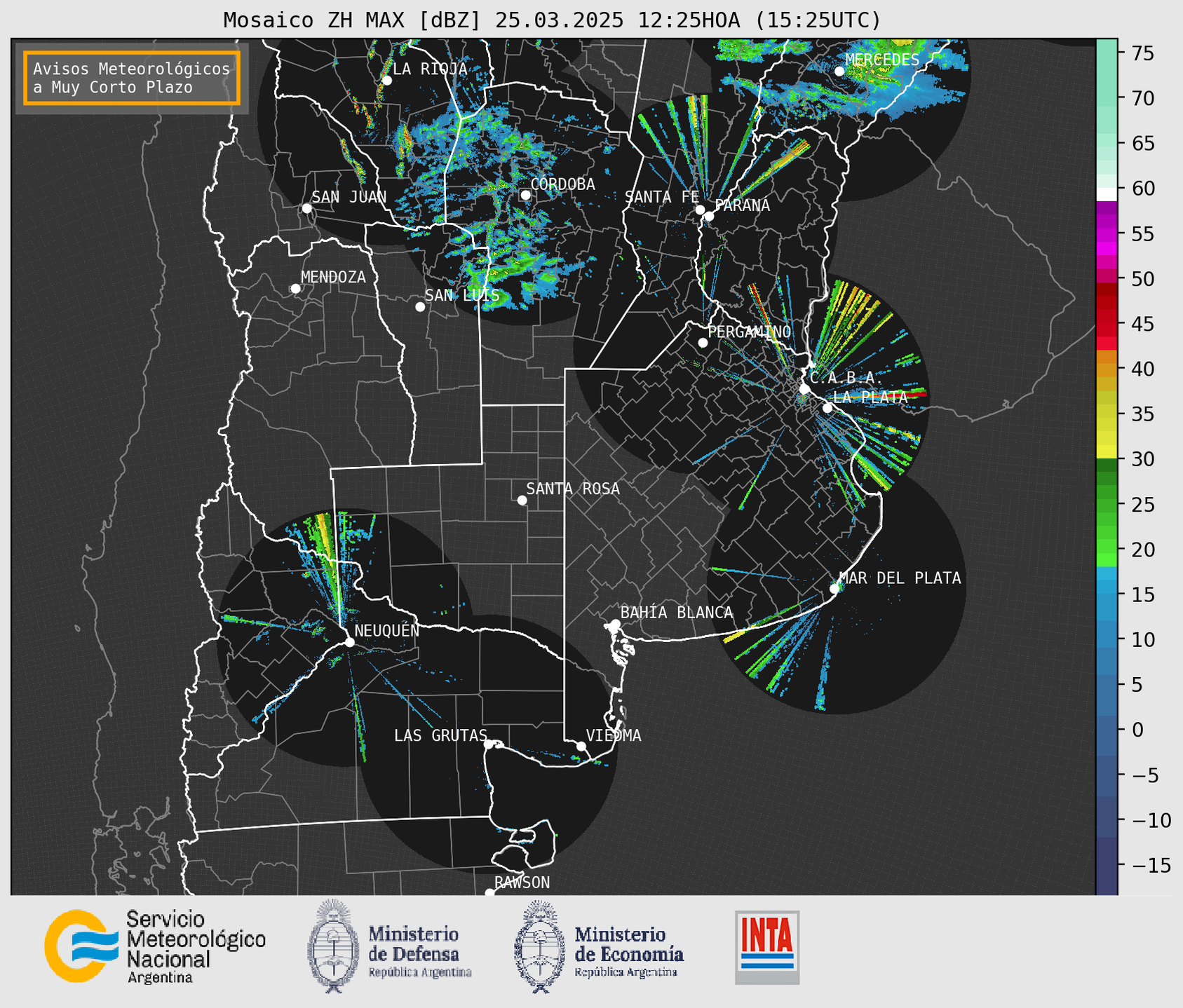This screenshot has width=1183, height=1008.
Task: Select the SANTA FE city marker
Action: (700, 210)
